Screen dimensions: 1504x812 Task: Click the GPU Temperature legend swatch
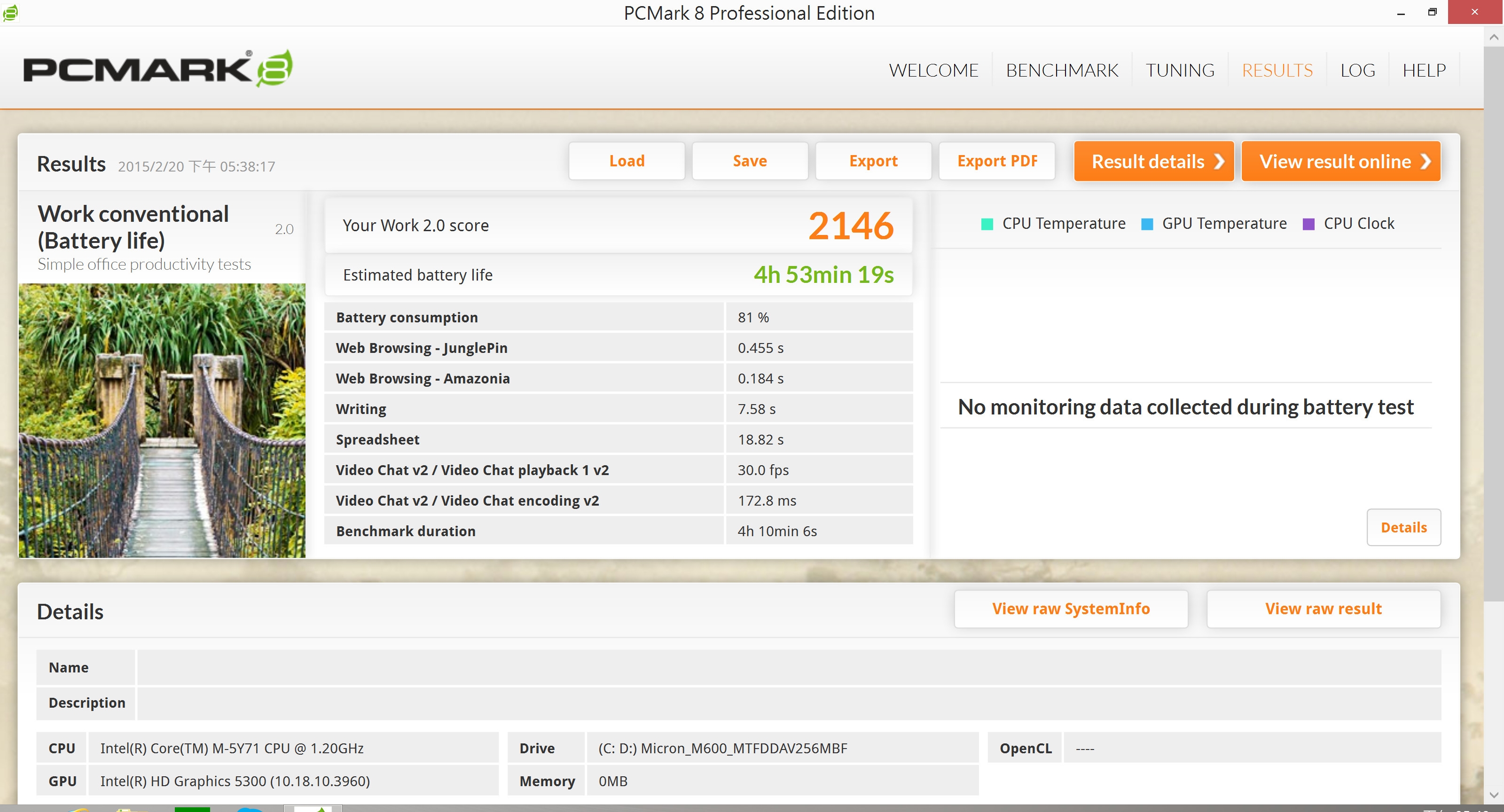pos(1147,224)
